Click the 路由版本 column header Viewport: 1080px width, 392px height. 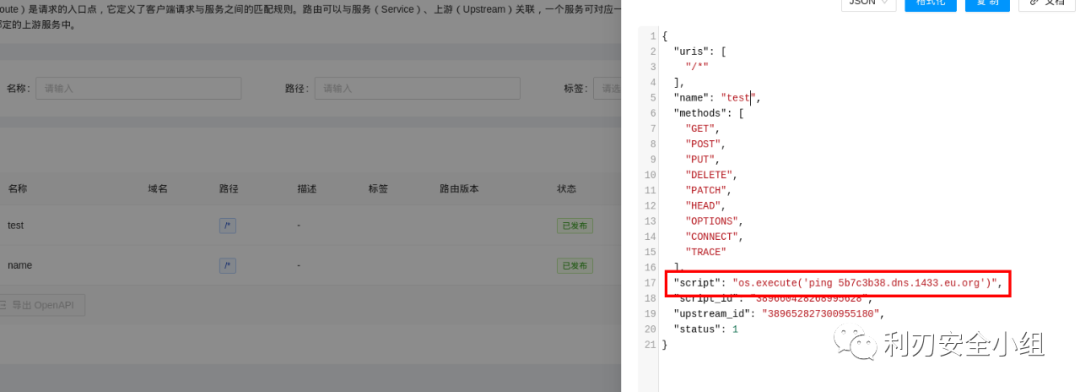459,188
